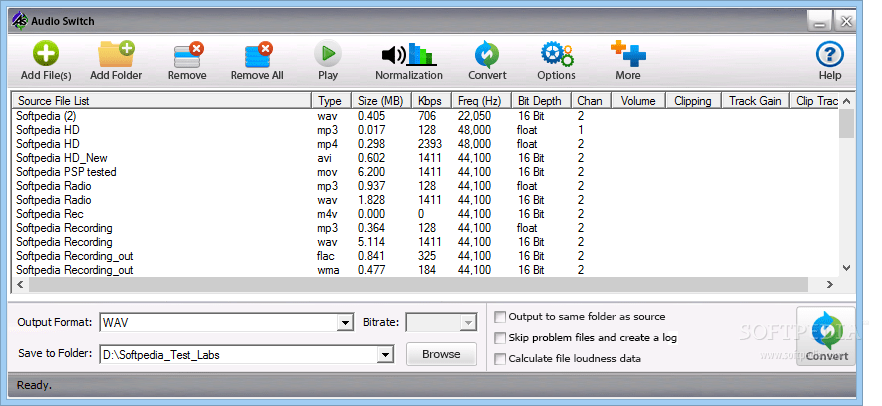This screenshot has width=882, height=406.
Task: Select the Softpedia Rec m4v file
Action: [425, 214]
